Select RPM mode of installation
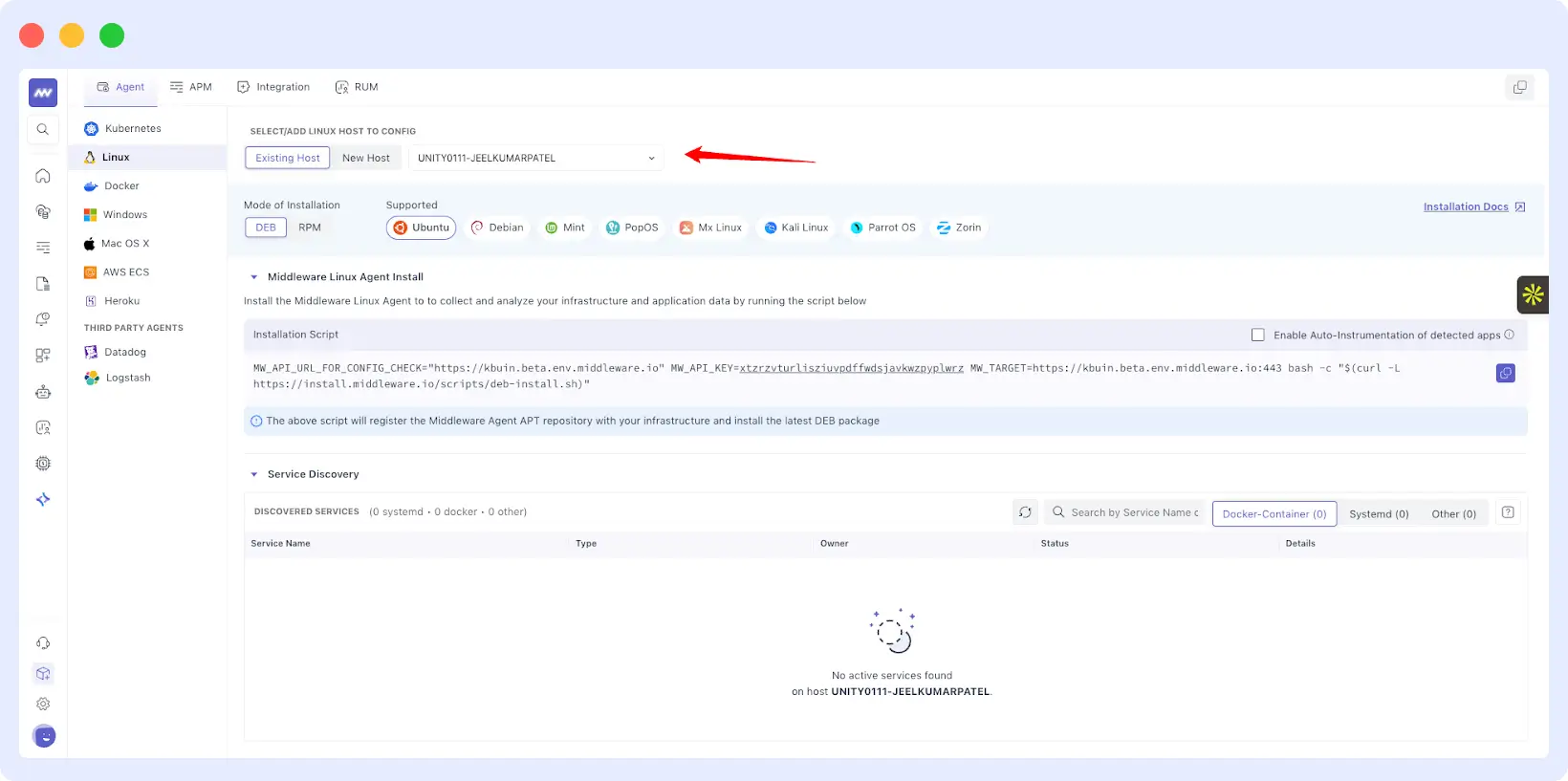This screenshot has height=781, width=1568. coord(309,228)
